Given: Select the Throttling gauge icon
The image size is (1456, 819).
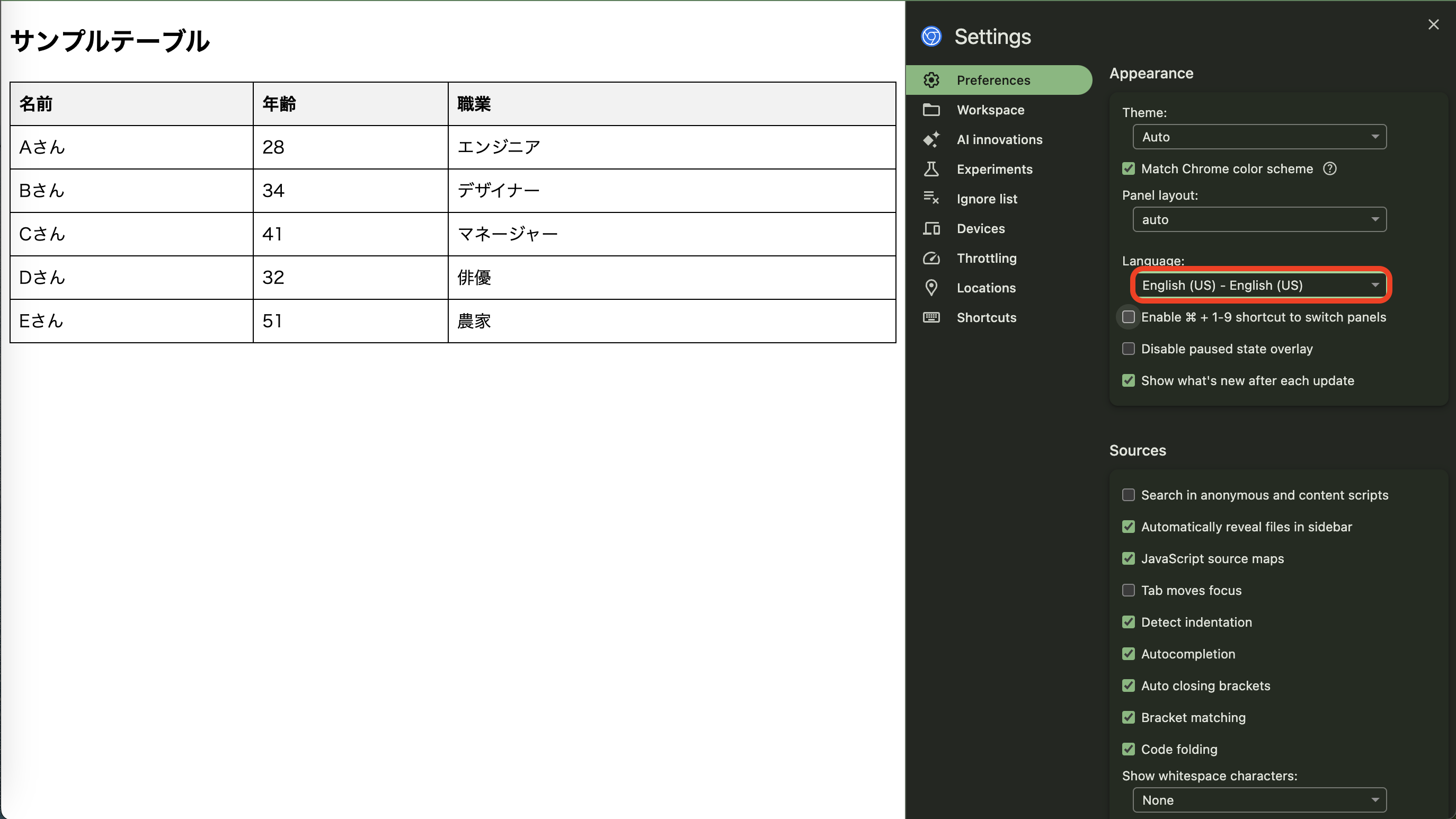Looking at the screenshot, I should [931, 259].
